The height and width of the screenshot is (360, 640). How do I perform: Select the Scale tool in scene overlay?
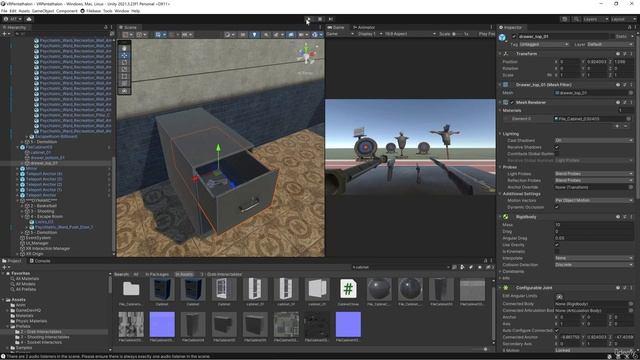click(124, 69)
